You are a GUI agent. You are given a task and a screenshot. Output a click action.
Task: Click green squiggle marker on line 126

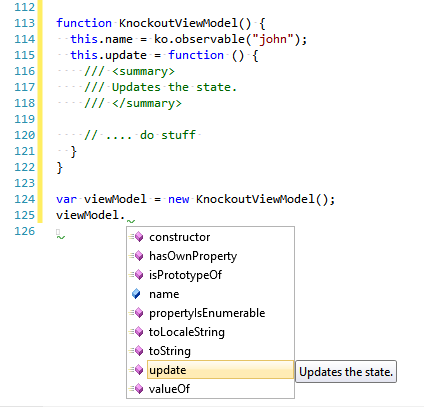point(61,237)
